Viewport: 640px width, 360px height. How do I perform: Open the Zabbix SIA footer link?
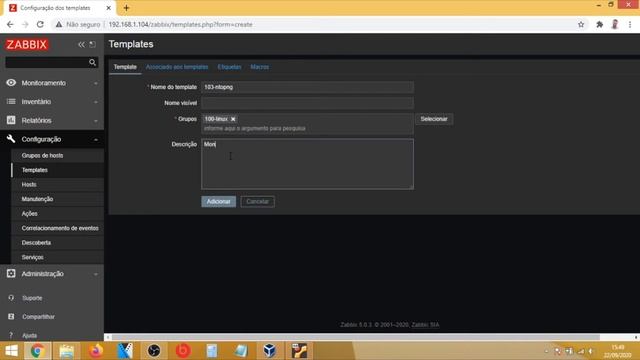point(425,325)
